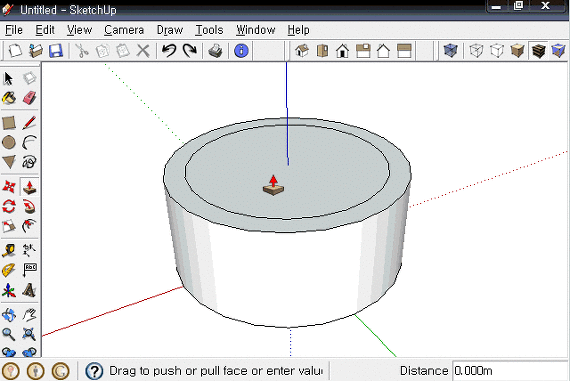Image resolution: width=570 pixels, height=381 pixels.
Task: Switch to Iso view
Action: pos(302,51)
